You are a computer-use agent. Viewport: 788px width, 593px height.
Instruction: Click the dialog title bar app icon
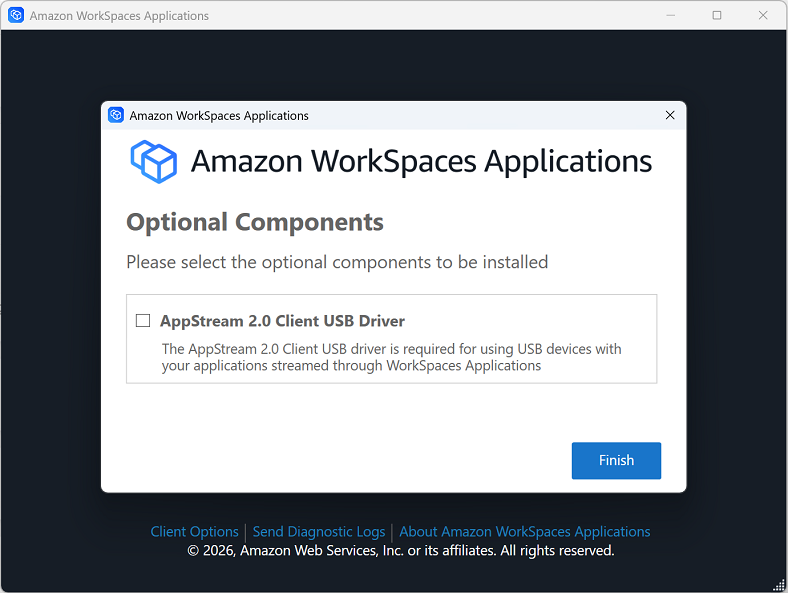point(116,115)
